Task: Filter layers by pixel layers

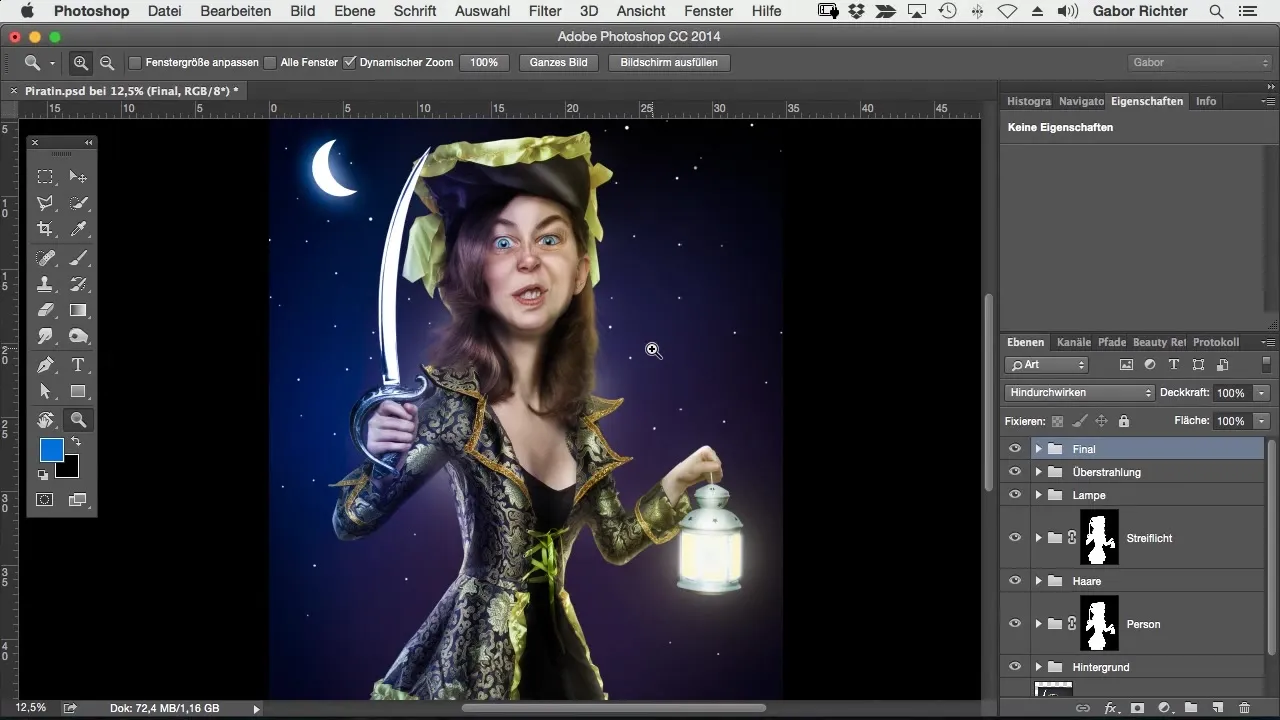Action: pos(1126,365)
